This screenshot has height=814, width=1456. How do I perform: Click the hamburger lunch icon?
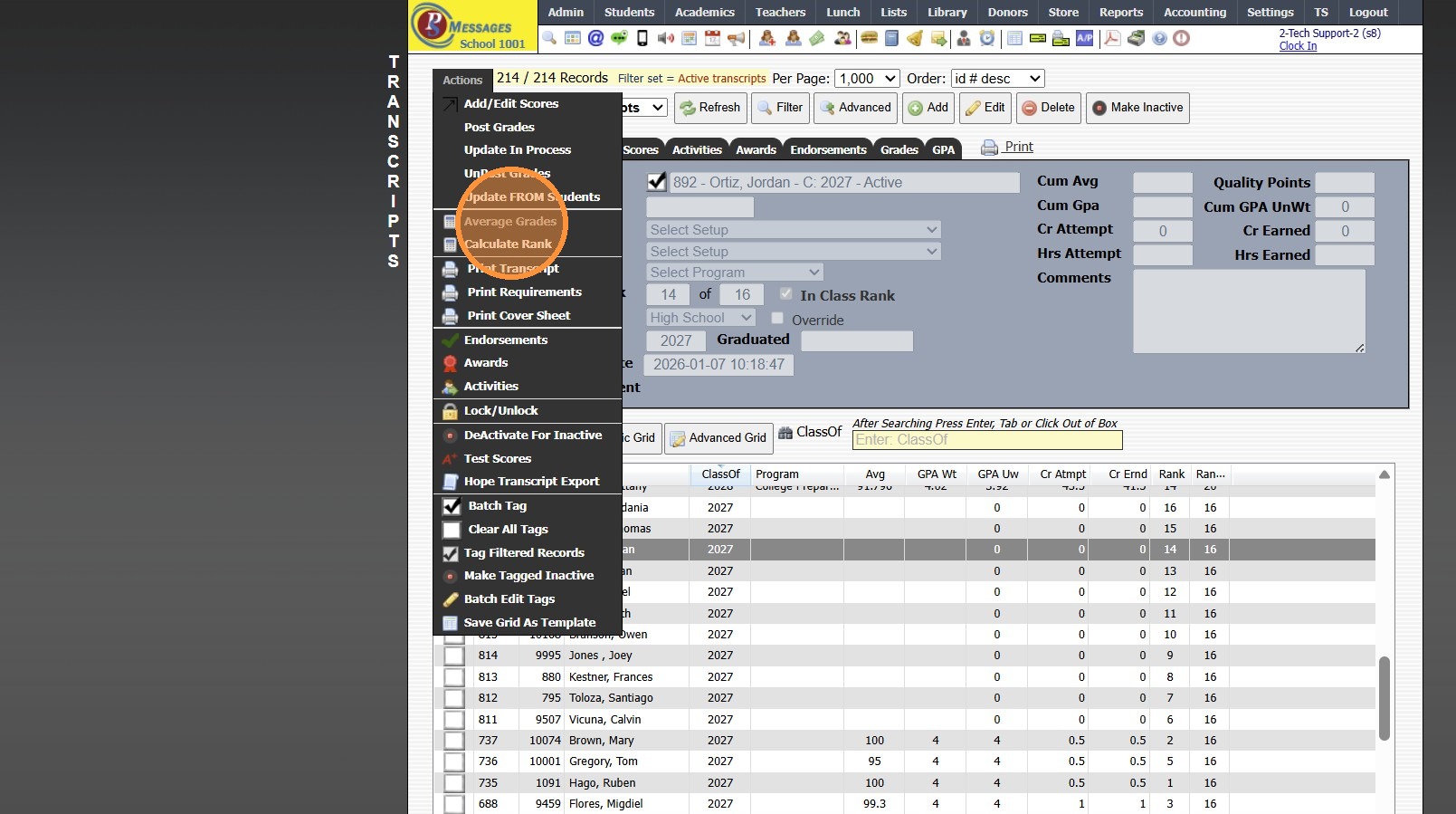pos(869,38)
